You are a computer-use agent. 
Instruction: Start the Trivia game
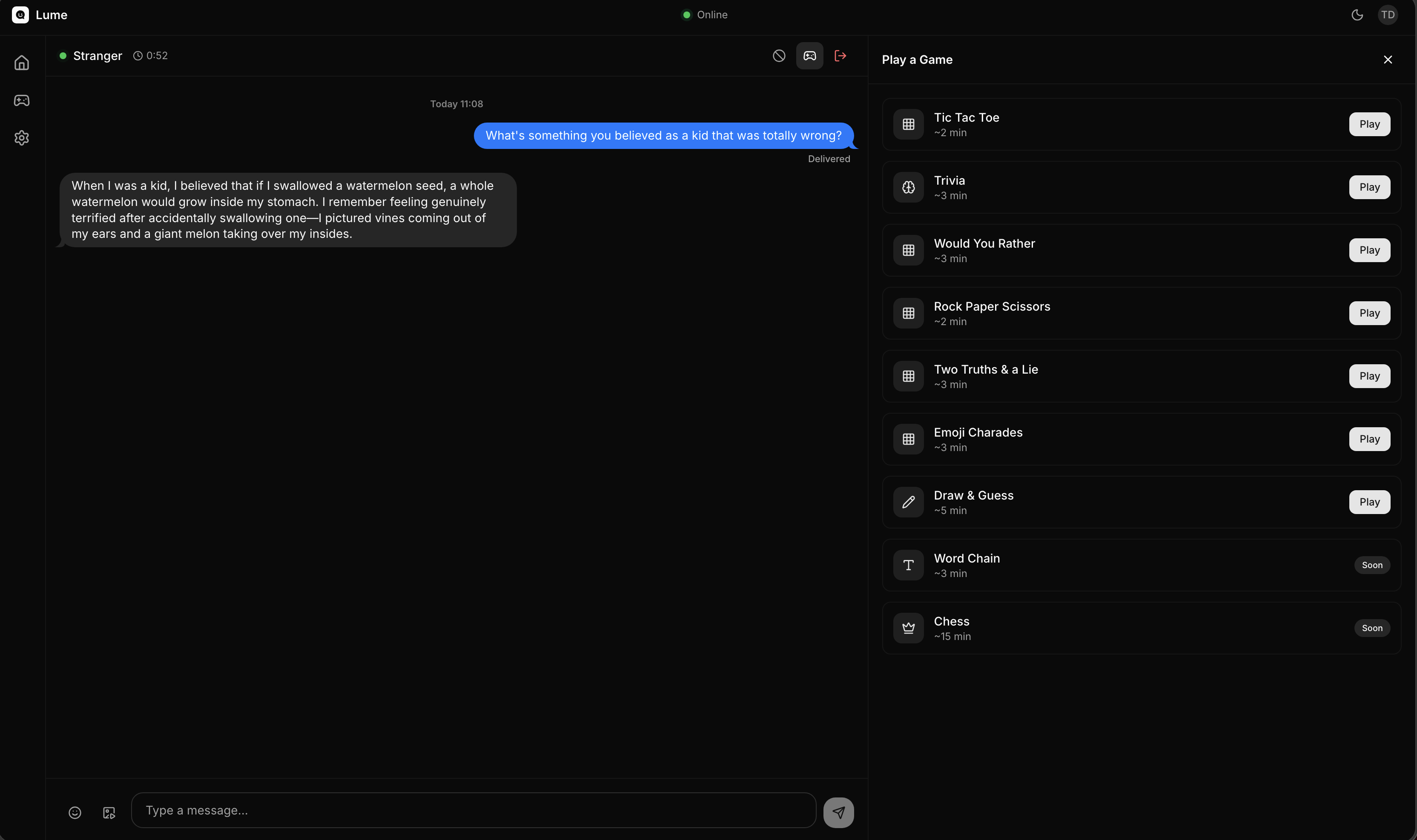point(1369,187)
